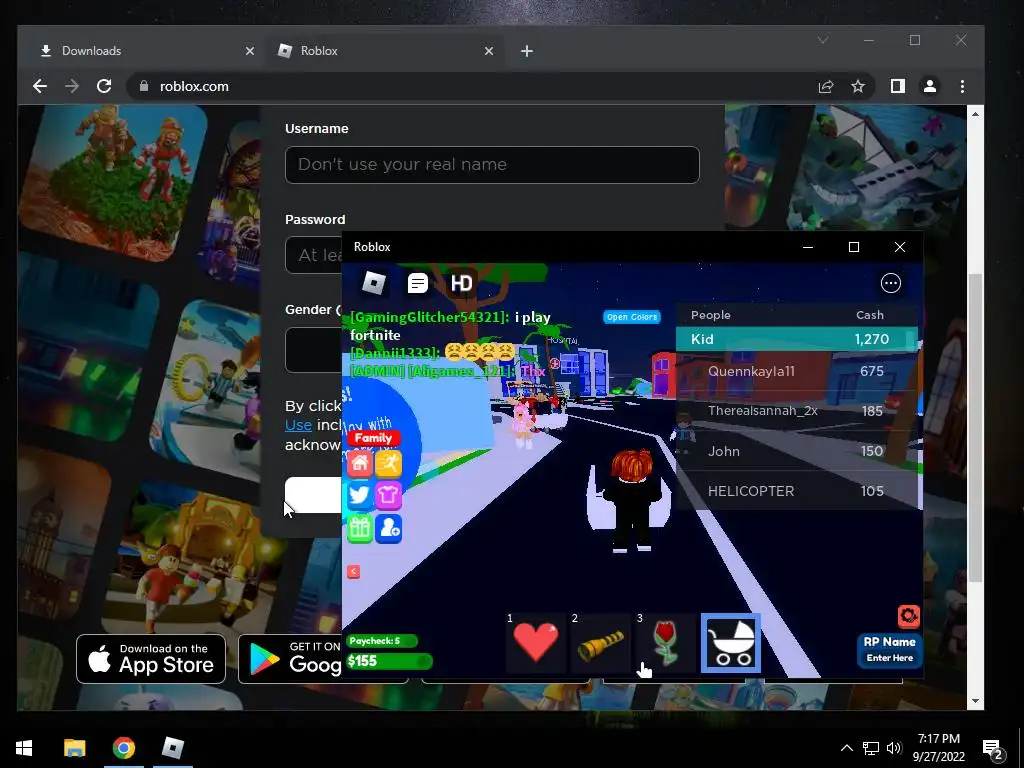This screenshot has width=1024, height=768.
Task: Open Roblox from the taskbar
Action: tap(173, 748)
